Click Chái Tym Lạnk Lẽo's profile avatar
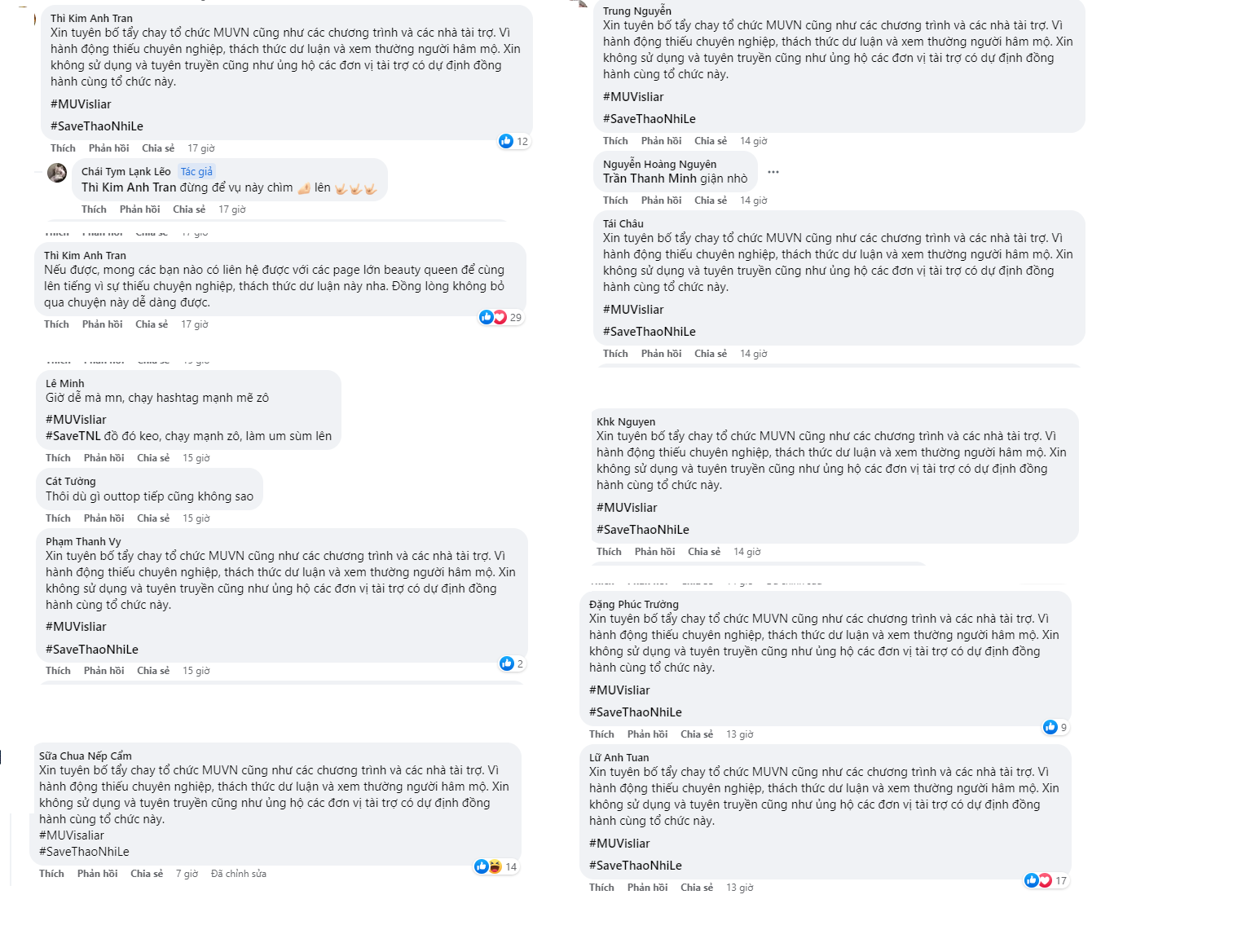 click(x=57, y=173)
